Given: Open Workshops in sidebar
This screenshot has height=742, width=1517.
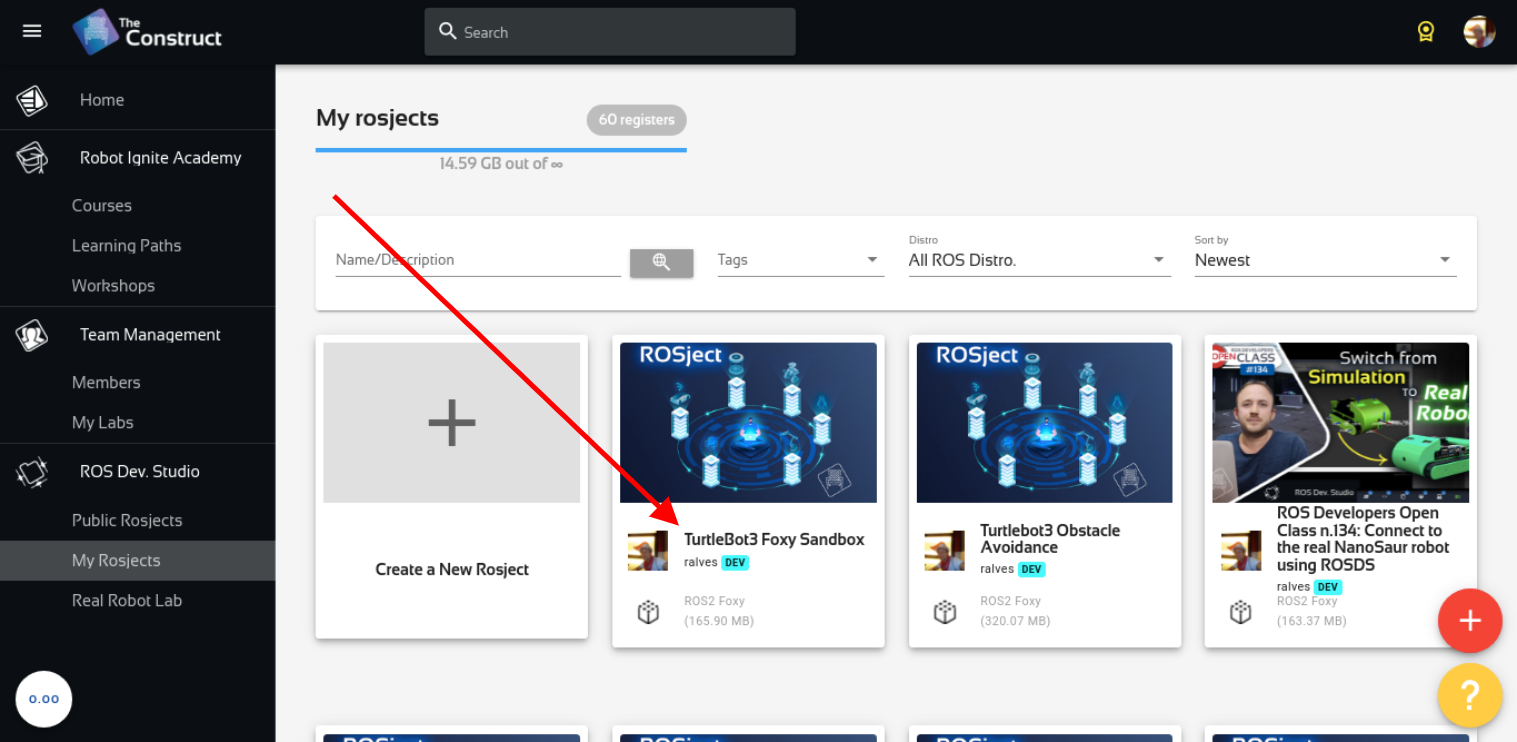Looking at the screenshot, I should 113,285.
